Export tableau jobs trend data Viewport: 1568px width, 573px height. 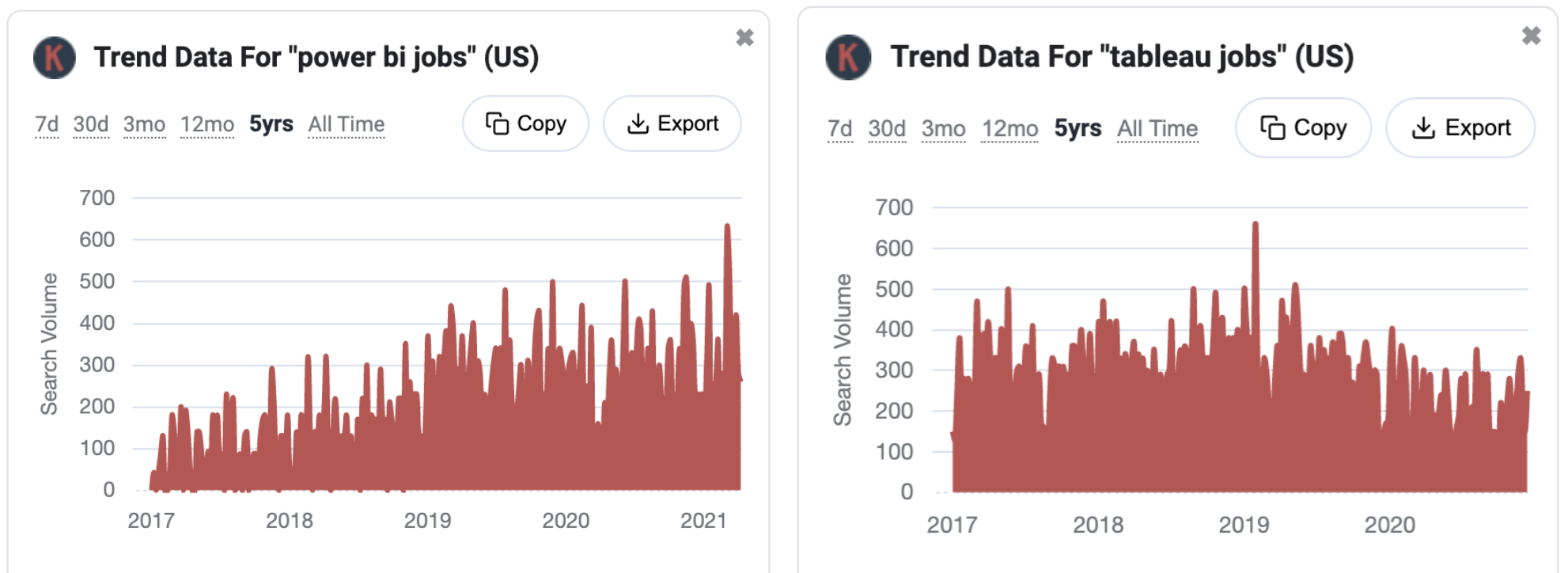click(1460, 127)
